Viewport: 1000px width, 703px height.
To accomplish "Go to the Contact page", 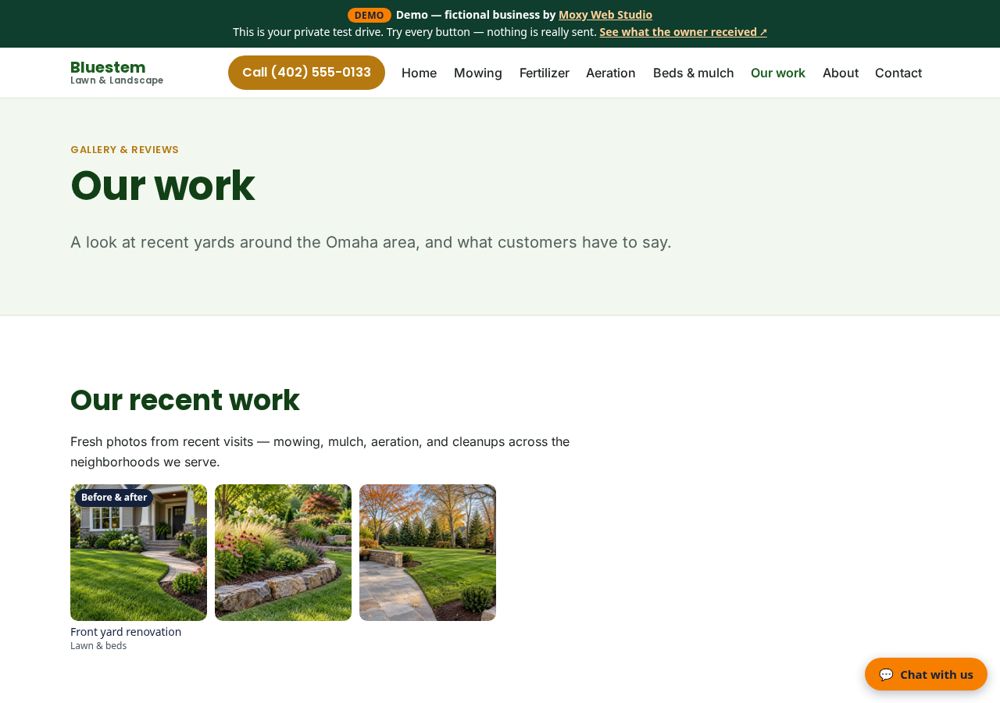I will click(x=898, y=73).
